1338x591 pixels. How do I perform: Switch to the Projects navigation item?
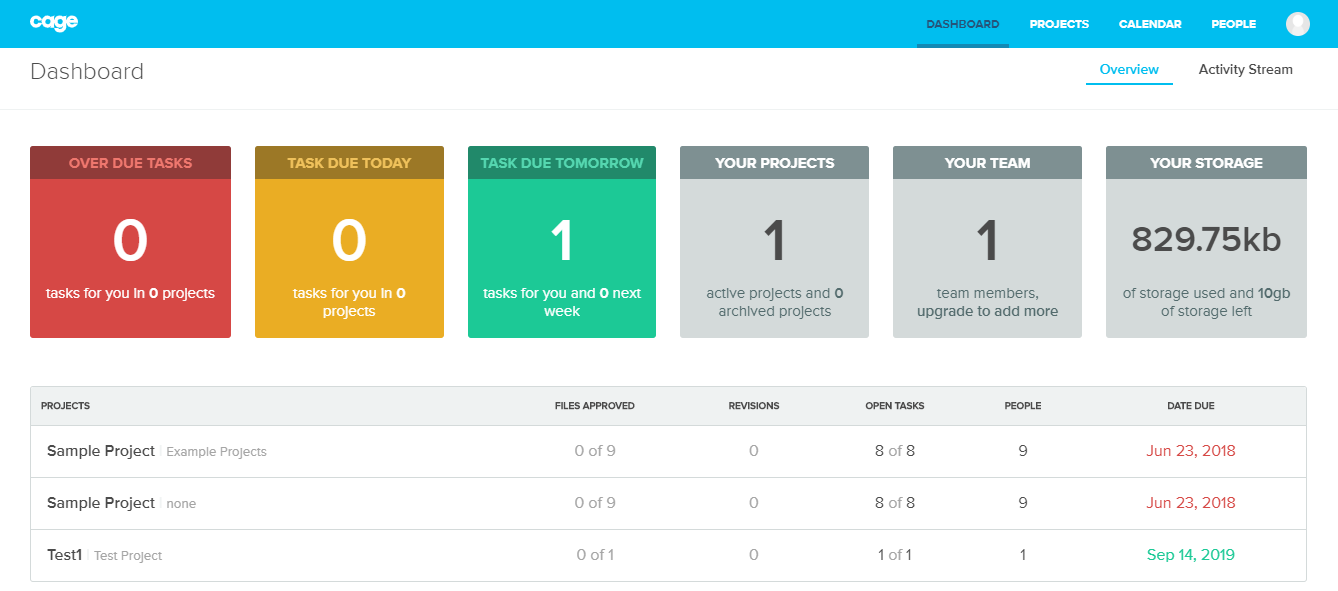tap(1059, 23)
